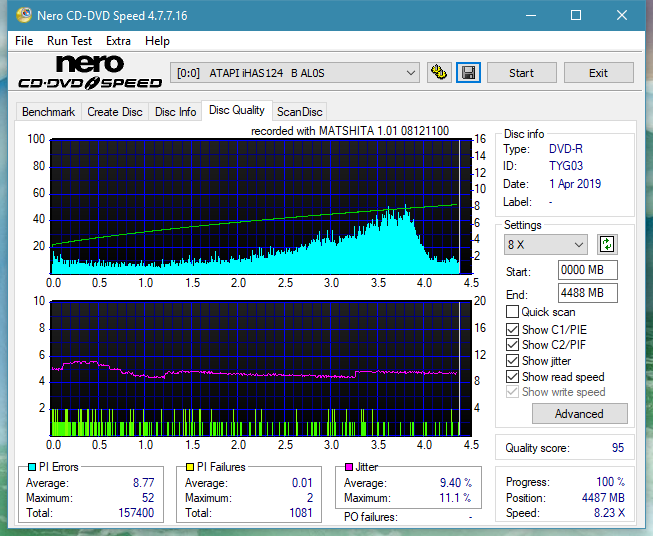Image resolution: width=653 pixels, height=536 pixels.
Task: Click the PI Failures Total value 1081
Action: pyautogui.click(x=301, y=513)
